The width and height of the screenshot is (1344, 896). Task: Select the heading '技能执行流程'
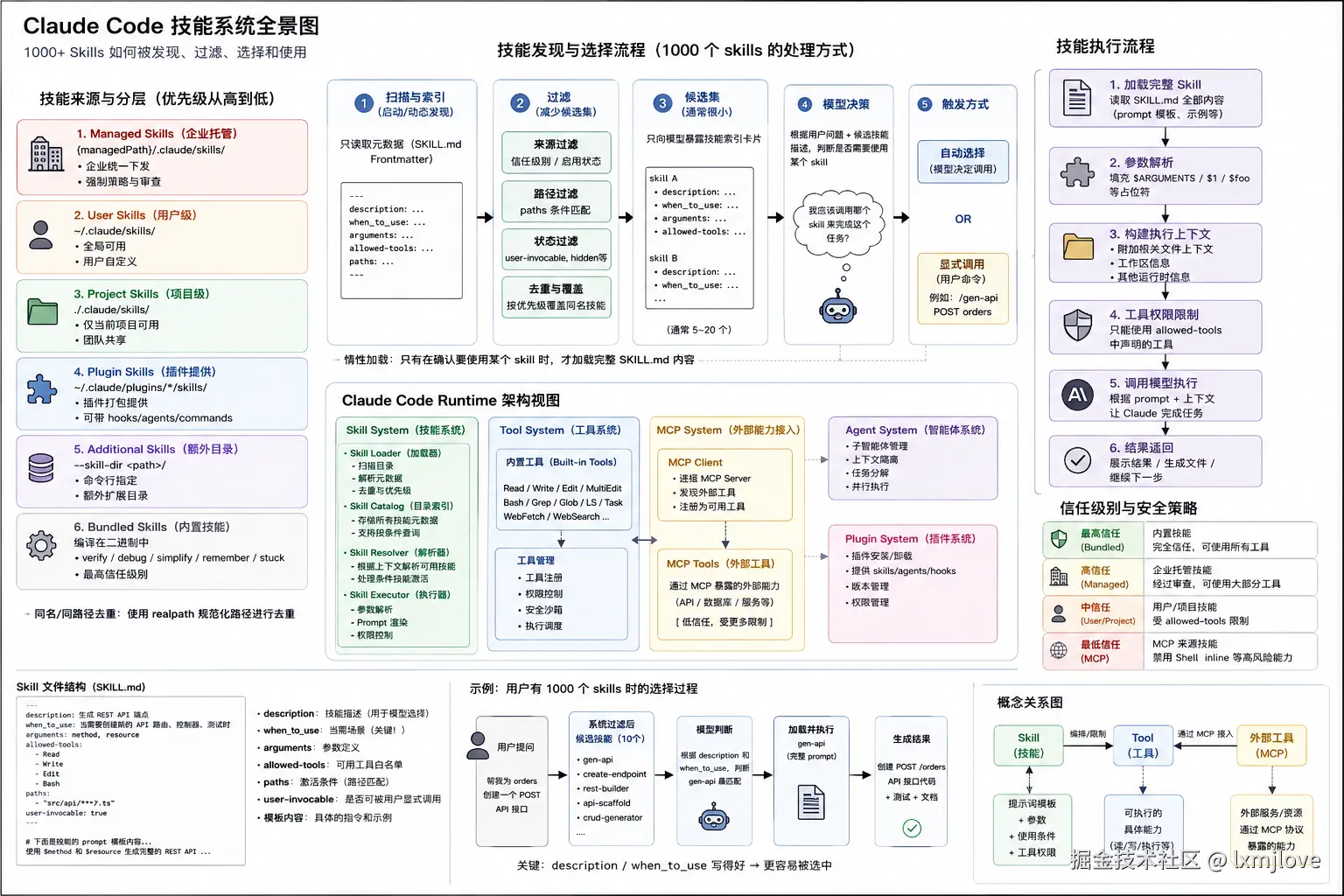coord(1105,46)
